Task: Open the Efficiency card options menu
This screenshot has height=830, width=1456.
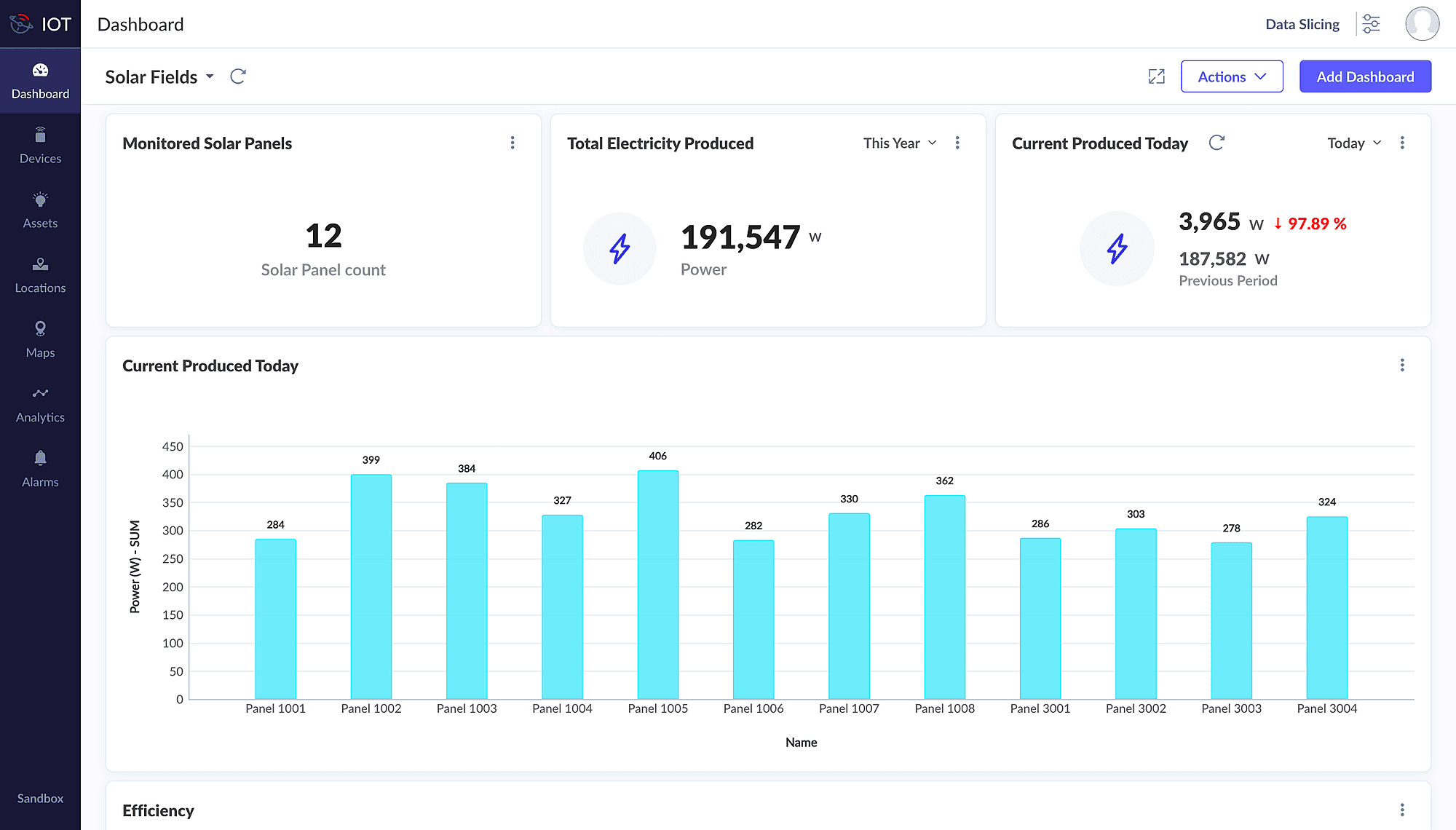Action: tap(1401, 810)
